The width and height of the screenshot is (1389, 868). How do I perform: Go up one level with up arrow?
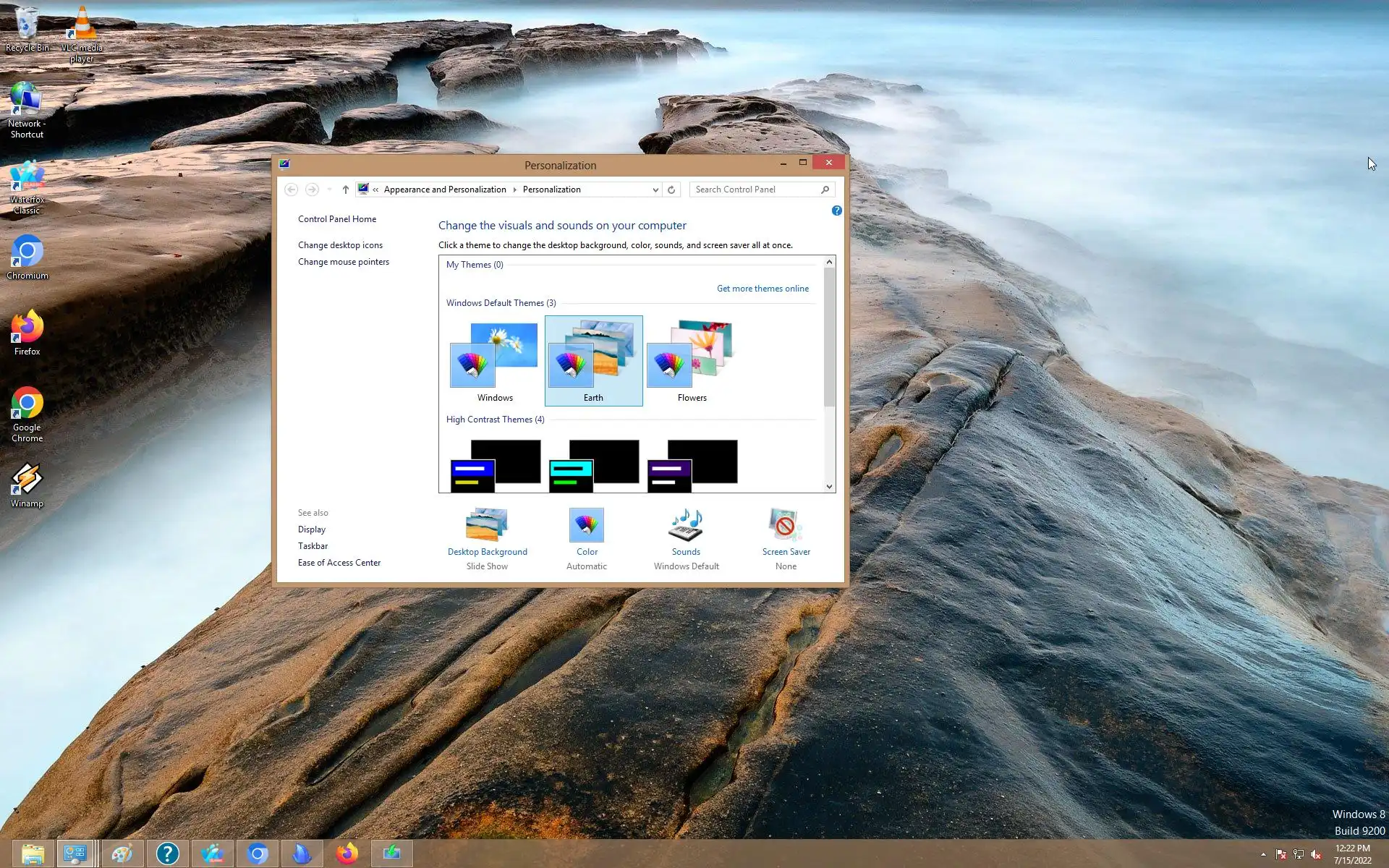tap(346, 190)
